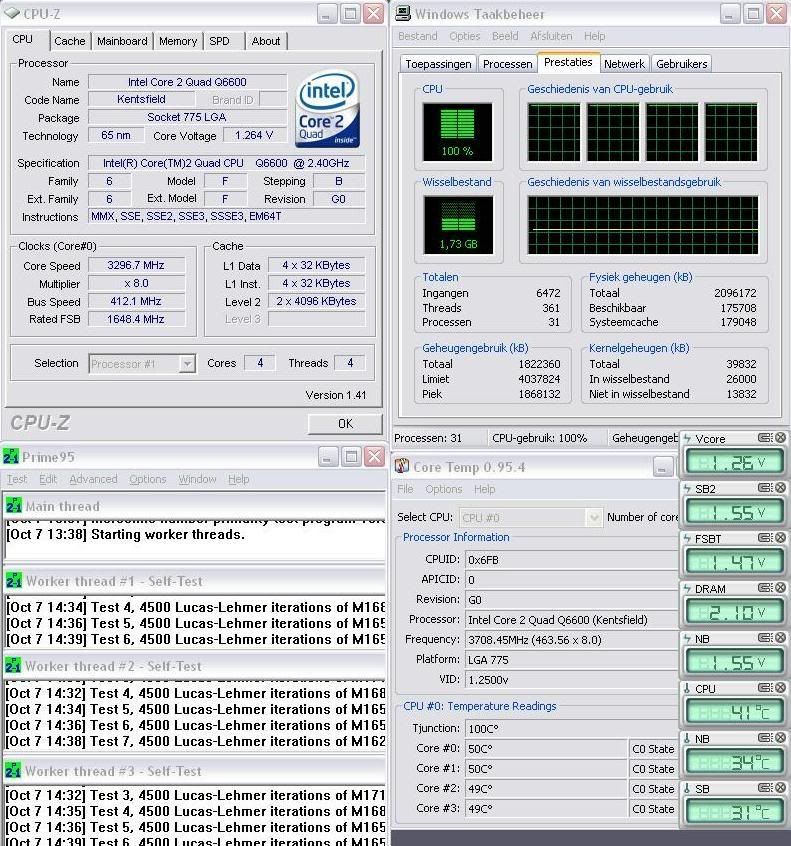Image resolution: width=791 pixels, height=846 pixels.
Task: Open the About tab in CPU-Z
Action: (266, 41)
